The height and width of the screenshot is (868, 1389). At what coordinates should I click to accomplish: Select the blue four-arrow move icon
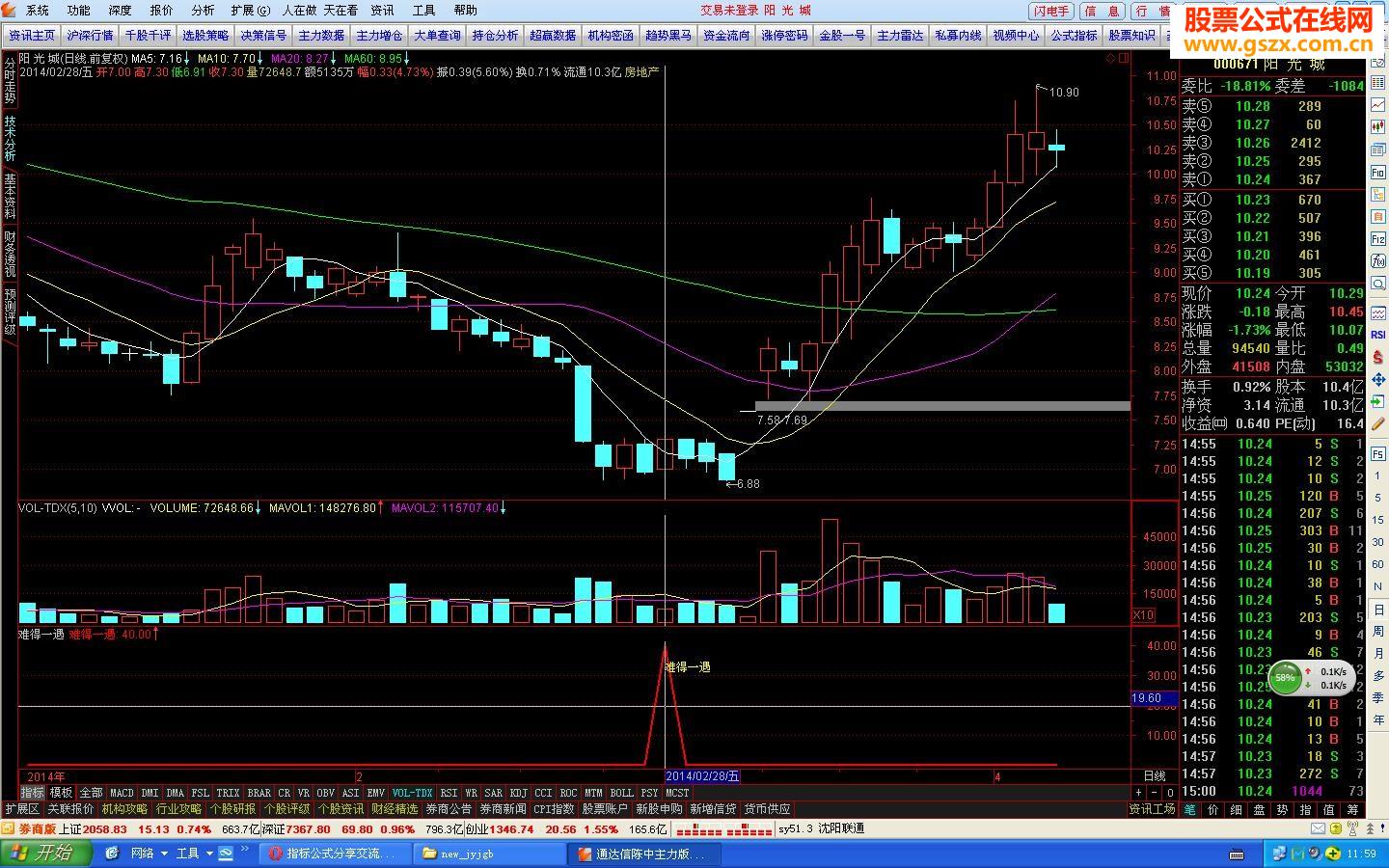[x=1378, y=380]
